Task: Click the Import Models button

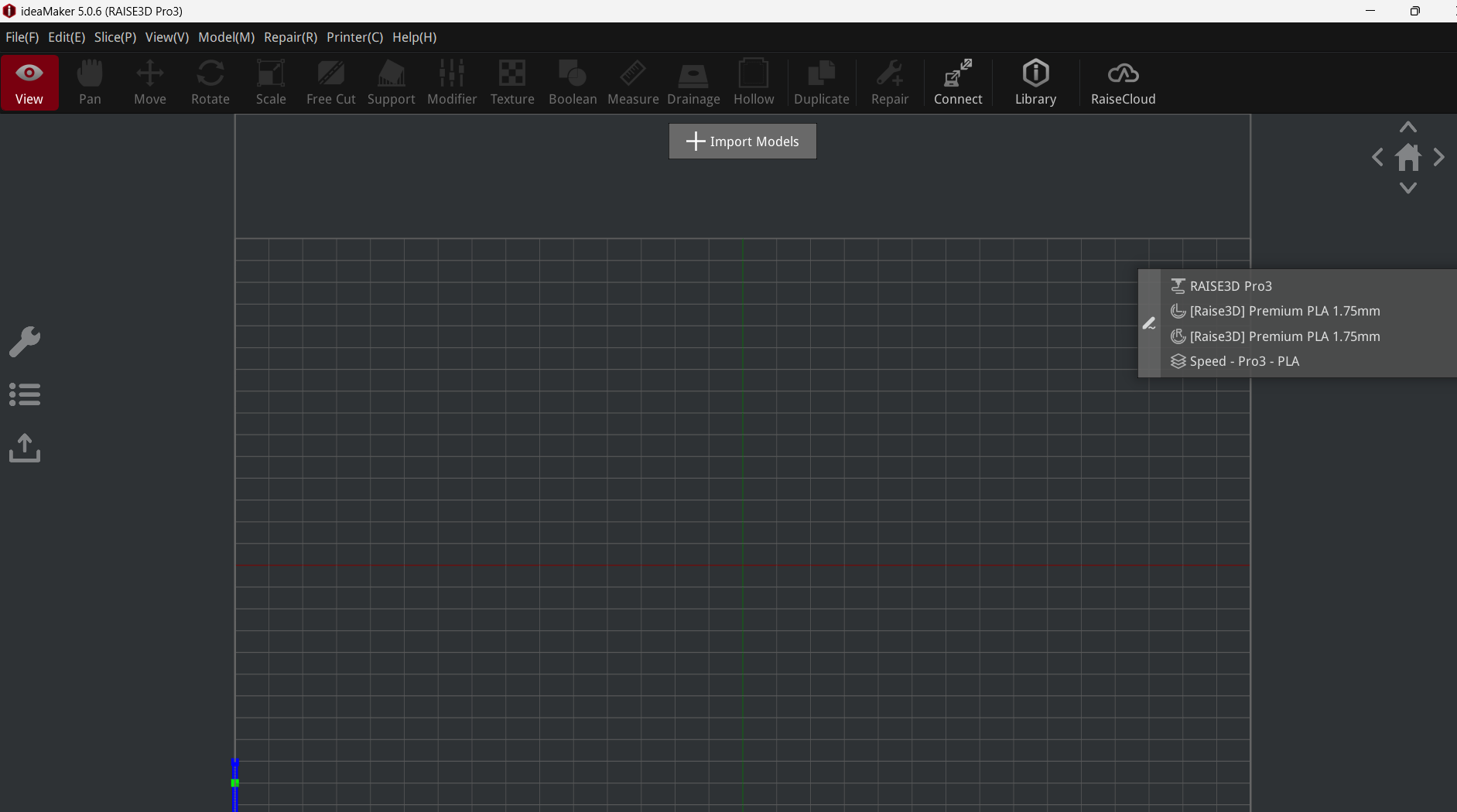Action: point(743,142)
